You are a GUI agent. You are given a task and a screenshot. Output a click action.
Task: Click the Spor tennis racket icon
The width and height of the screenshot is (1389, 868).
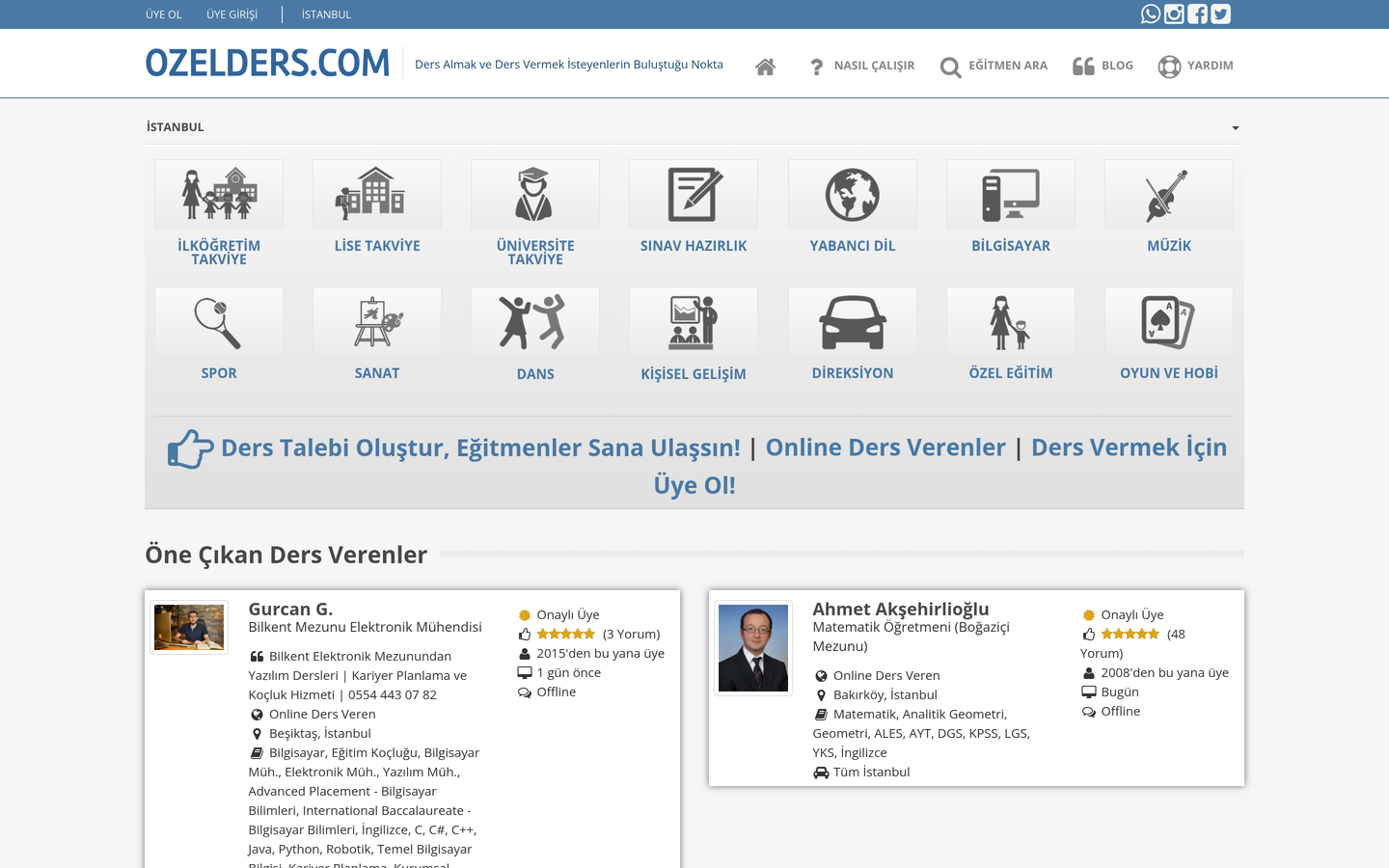tap(219, 322)
